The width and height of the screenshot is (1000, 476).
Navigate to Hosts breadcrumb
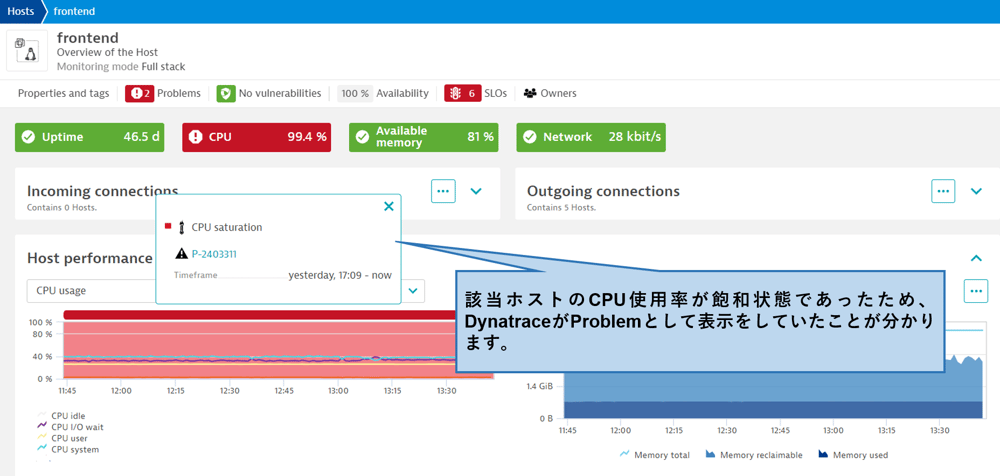click(20, 12)
